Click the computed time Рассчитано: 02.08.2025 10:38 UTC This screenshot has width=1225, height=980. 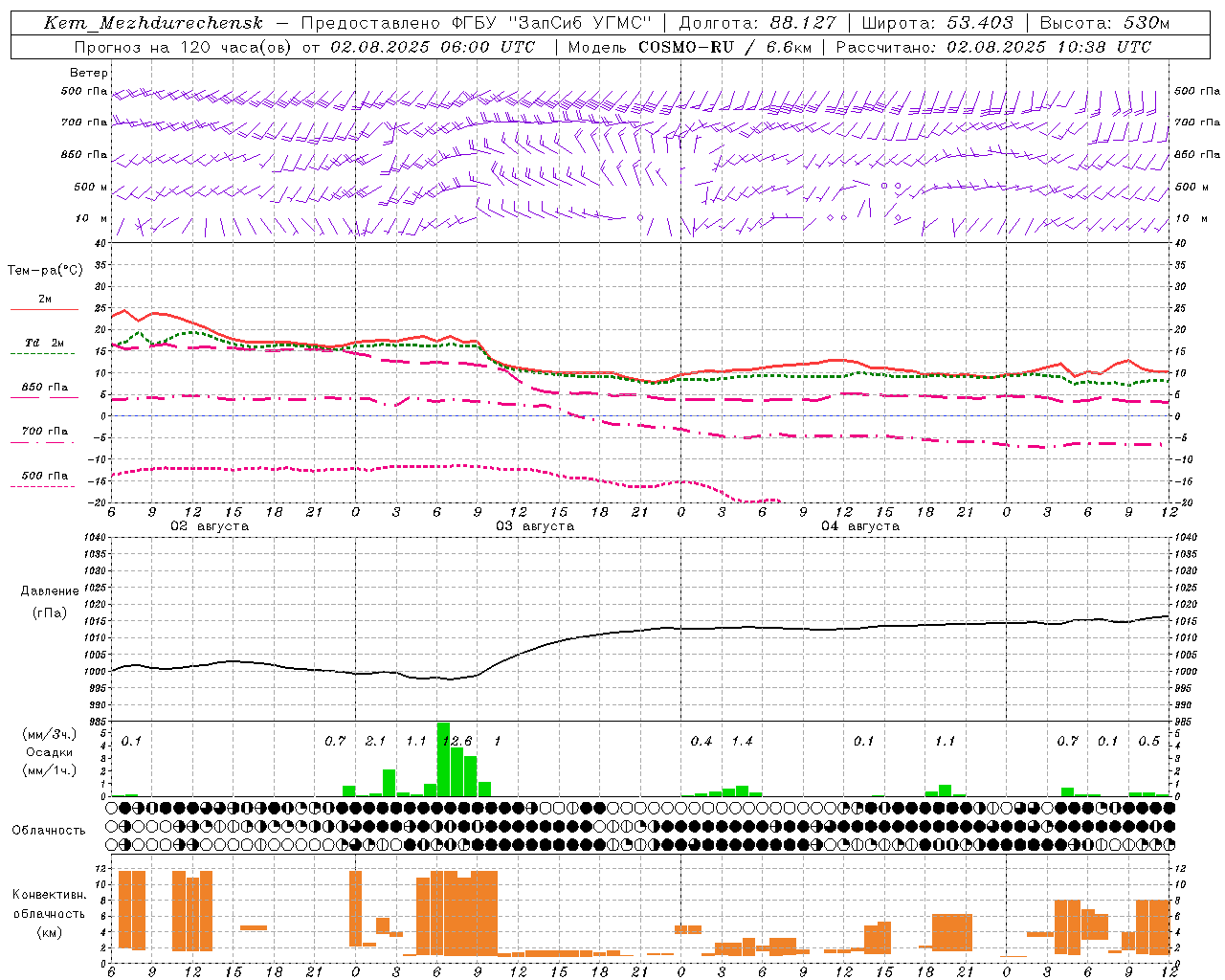click(993, 47)
